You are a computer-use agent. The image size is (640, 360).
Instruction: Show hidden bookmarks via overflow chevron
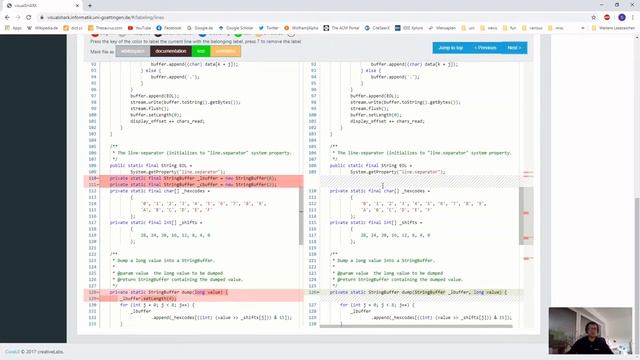582,28
